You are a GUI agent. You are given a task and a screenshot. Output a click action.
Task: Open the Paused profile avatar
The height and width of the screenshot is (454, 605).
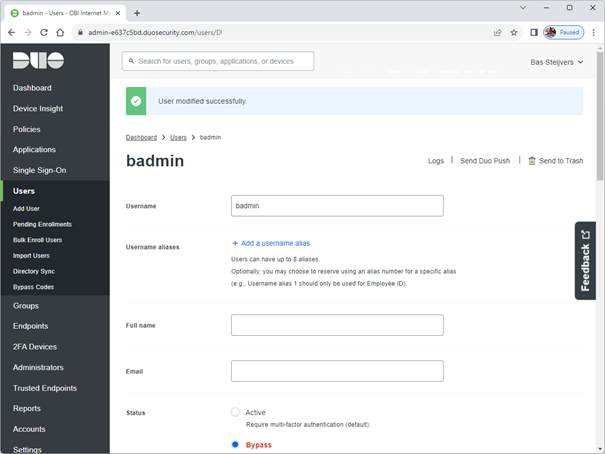point(563,32)
